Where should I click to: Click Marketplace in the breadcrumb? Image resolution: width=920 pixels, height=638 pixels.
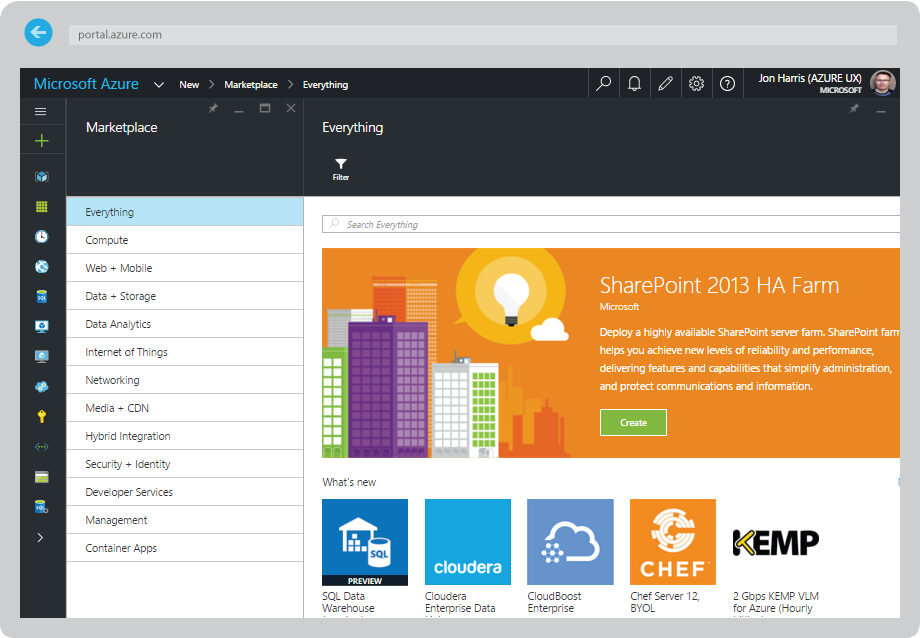pos(250,85)
